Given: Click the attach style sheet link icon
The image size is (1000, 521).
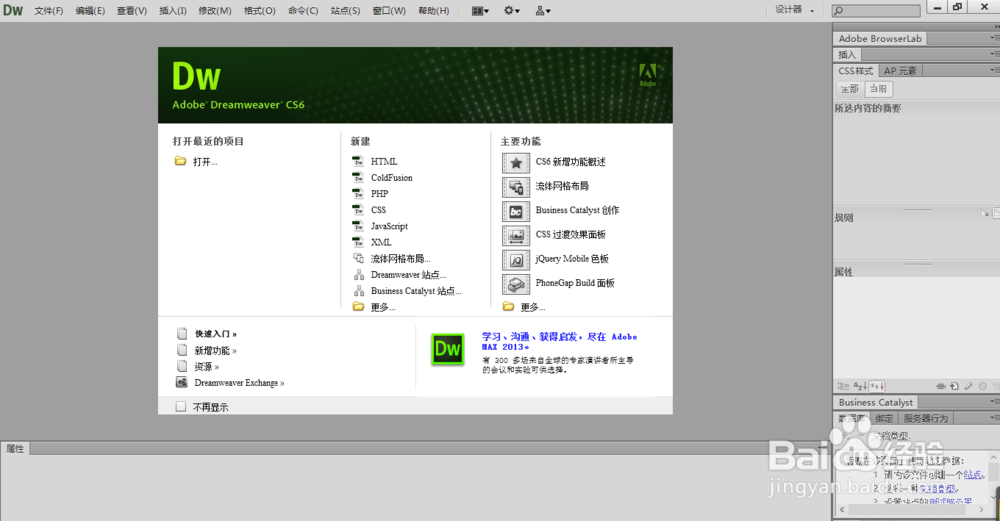Looking at the screenshot, I should coord(941,386).
